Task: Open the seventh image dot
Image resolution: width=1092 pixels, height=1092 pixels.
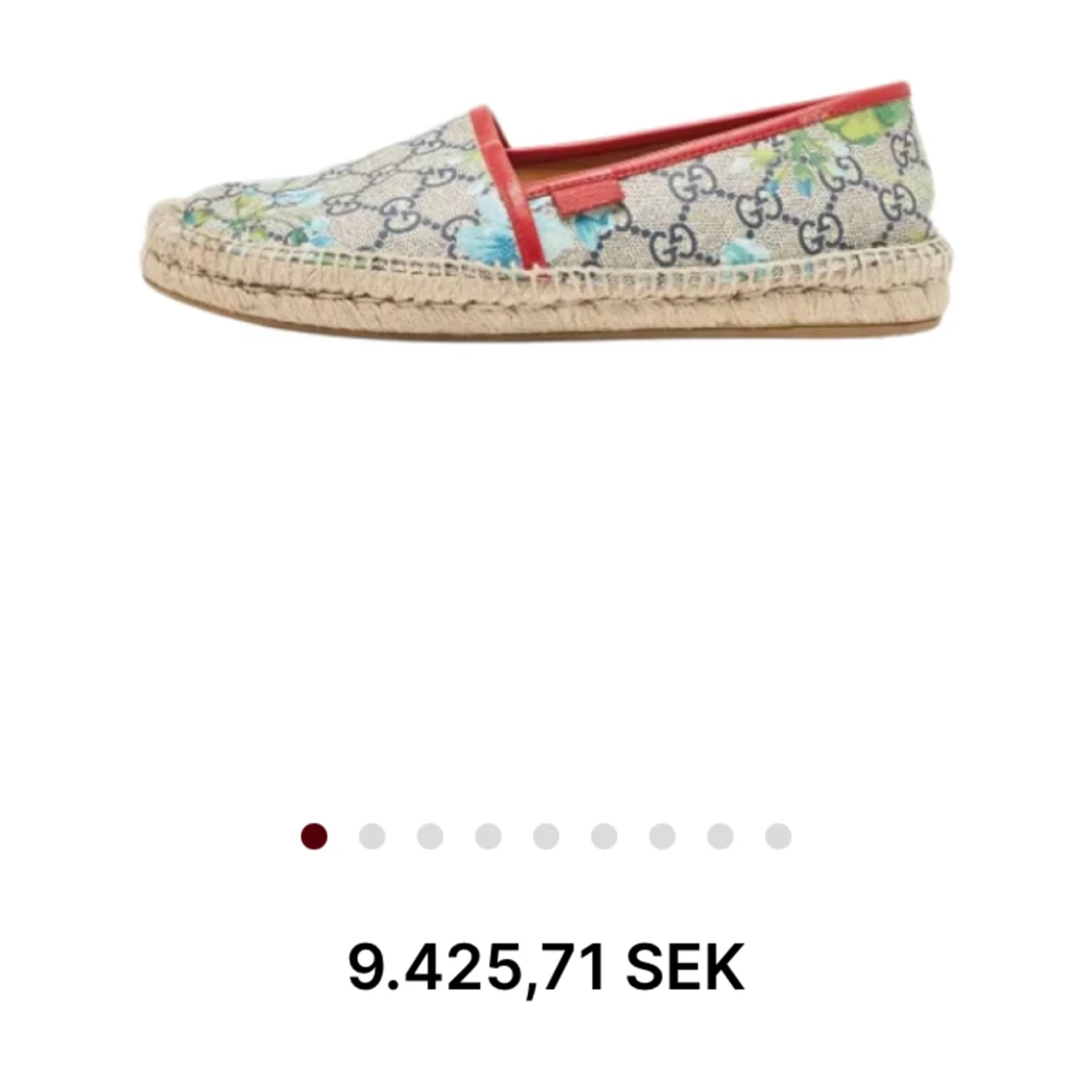Action: click(662, 836)
